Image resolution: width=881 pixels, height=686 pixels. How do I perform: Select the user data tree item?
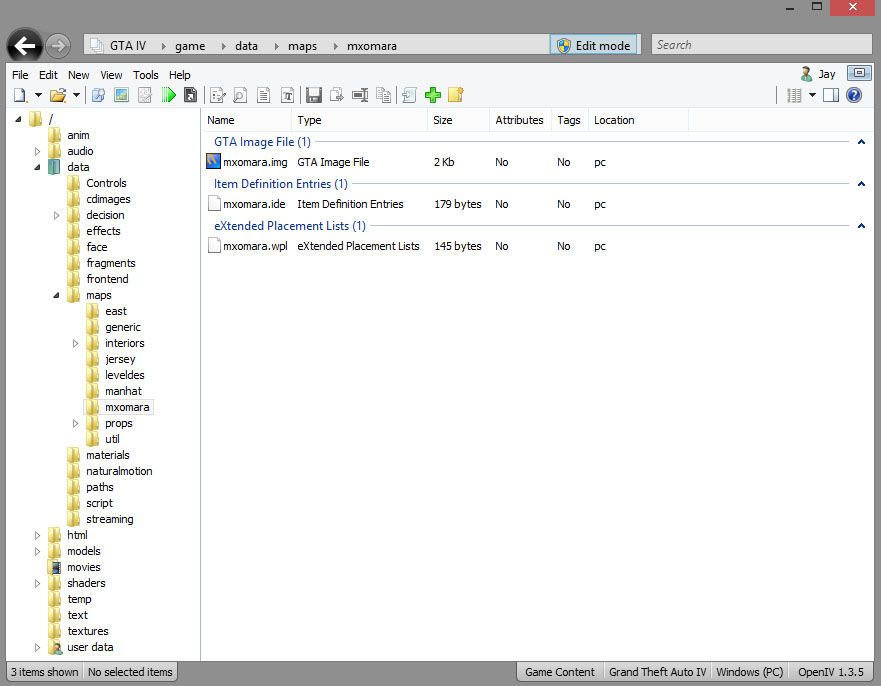pyautogui.click(x=90, y=647)
